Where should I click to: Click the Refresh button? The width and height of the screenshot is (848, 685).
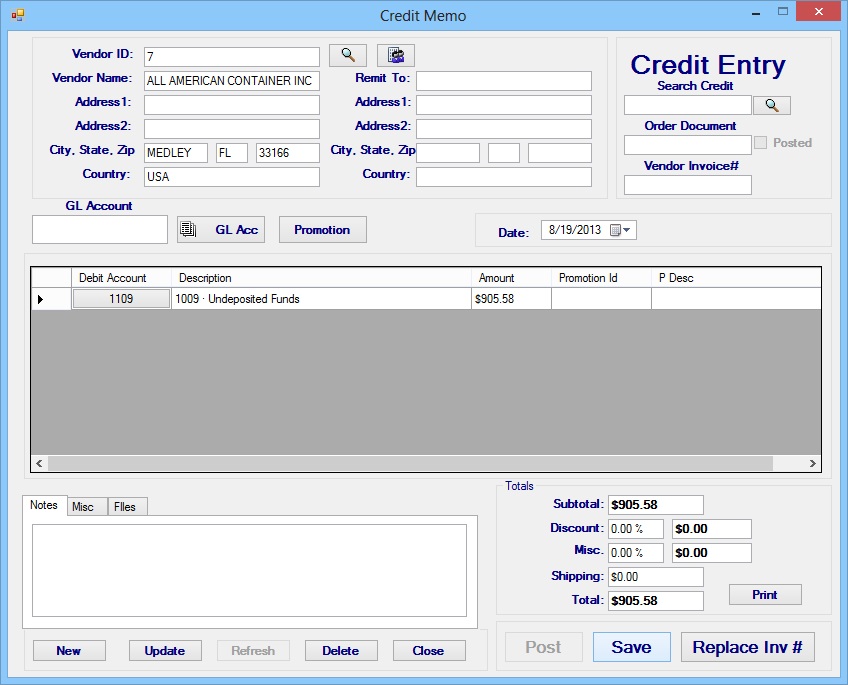pos(253,650)
